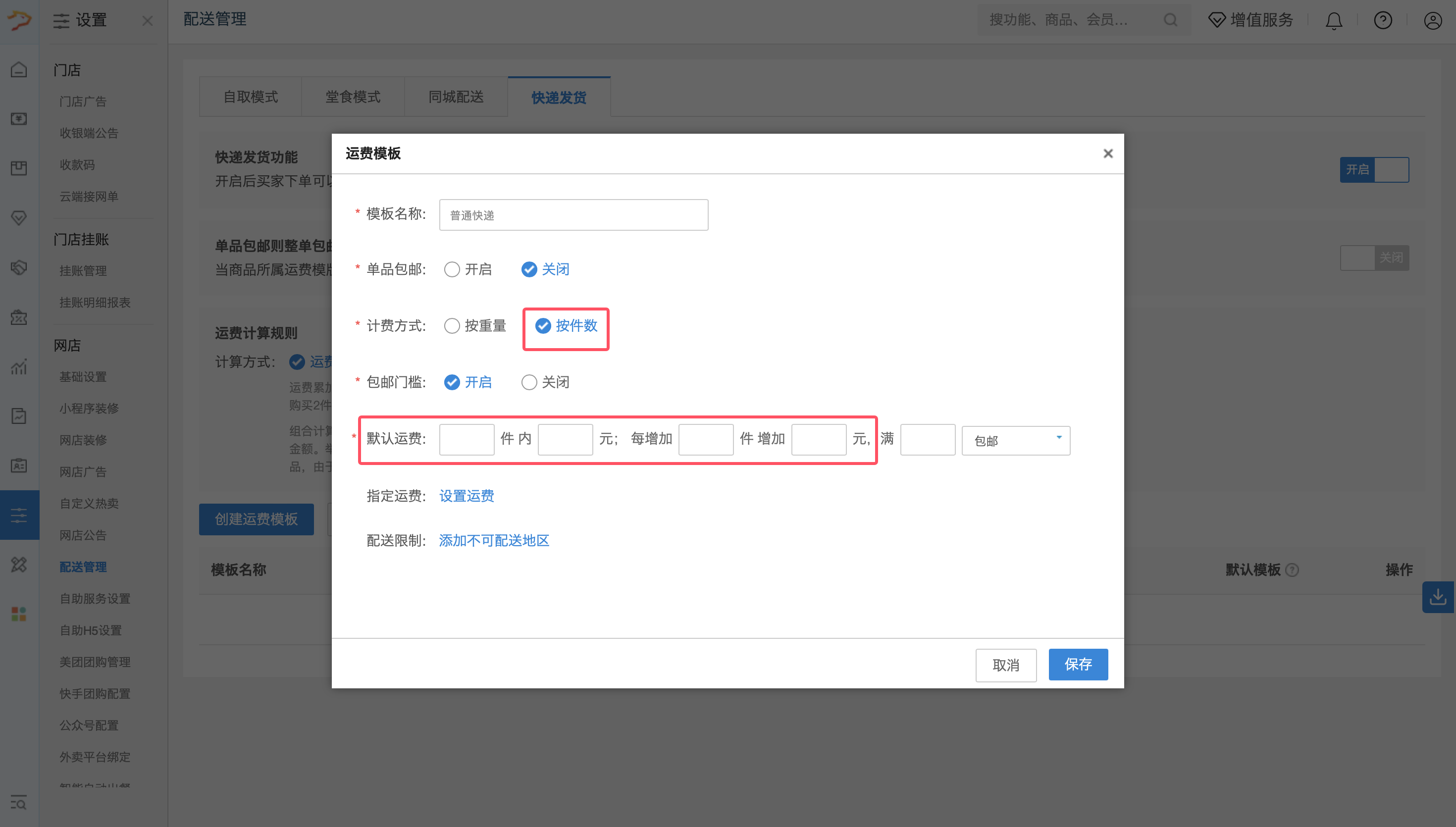Click the blue download icon at right edge
This screenshot has height=827, width=1456.
[x=1438, y=597]
